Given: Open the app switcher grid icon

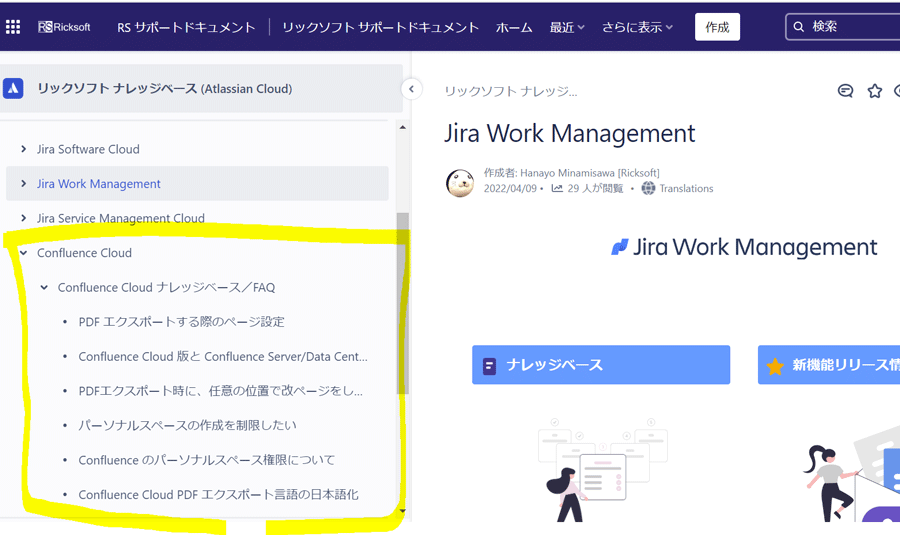Looking at the screenshot, I should pyautogui.click(x=13, y=26).
